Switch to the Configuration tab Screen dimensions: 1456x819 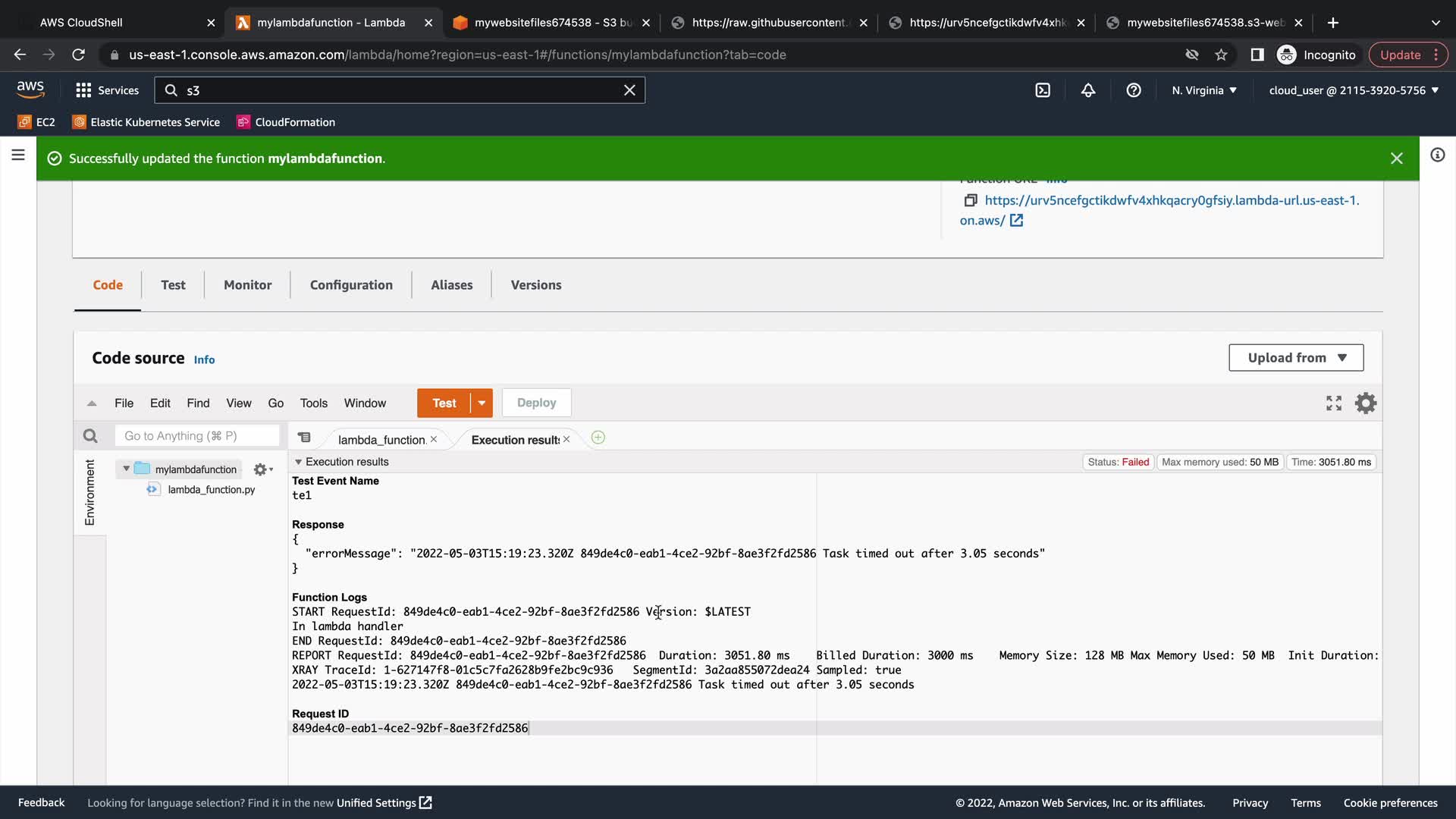pos(351,285)
